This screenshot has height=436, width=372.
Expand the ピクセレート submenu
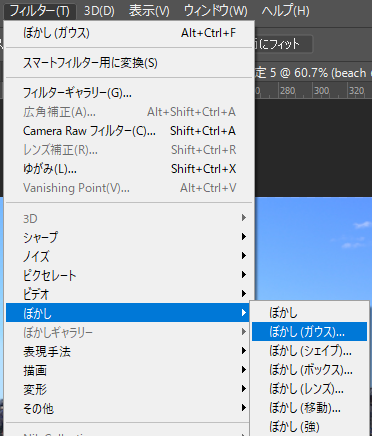(129, 275)
